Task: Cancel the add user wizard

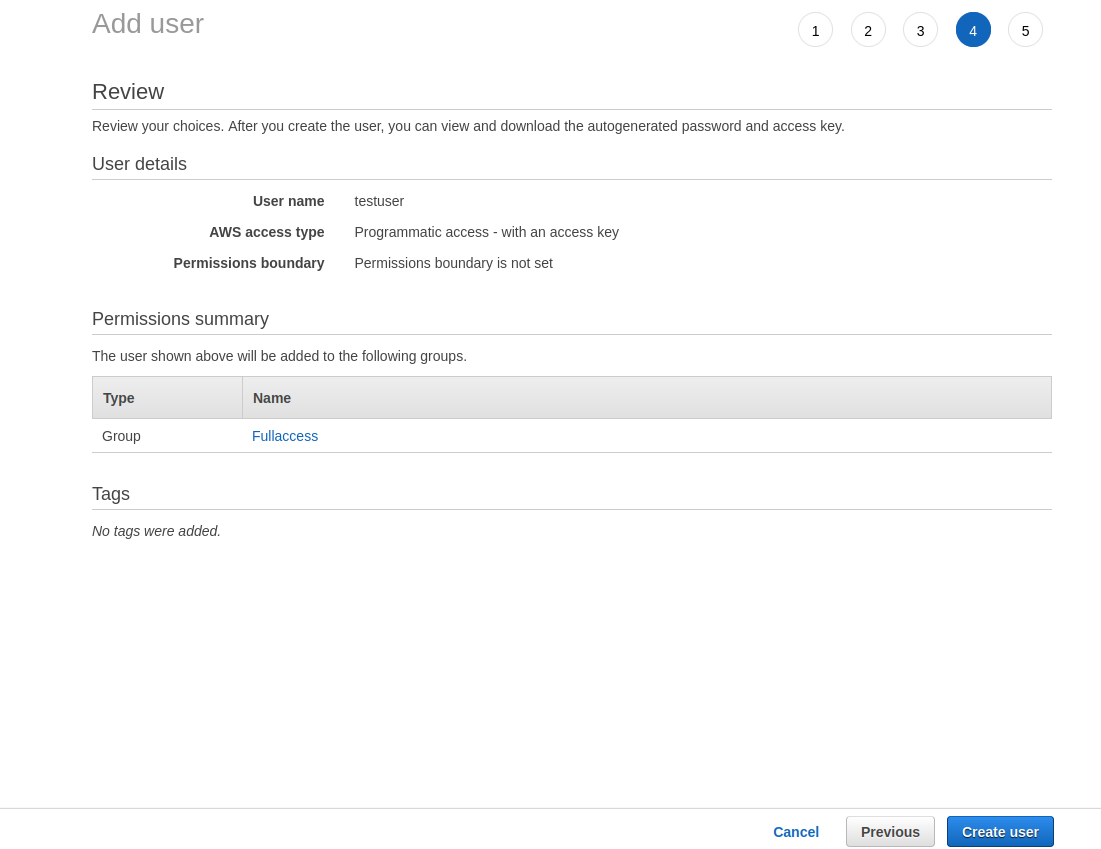Action: pos(796,832)
